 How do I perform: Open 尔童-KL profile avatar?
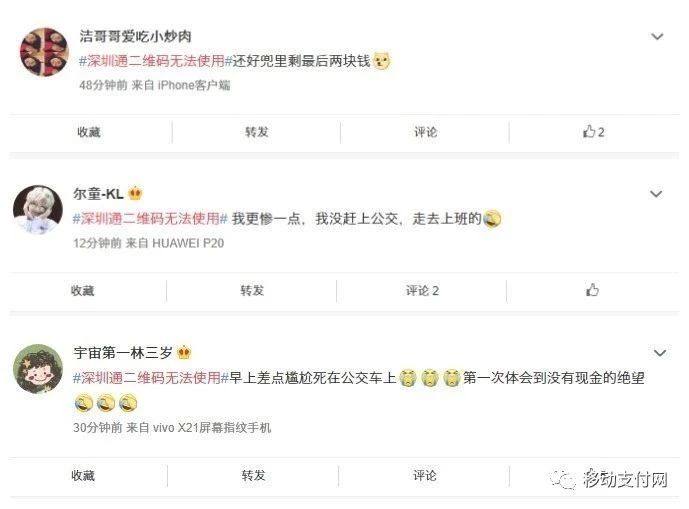pos(38,209)
